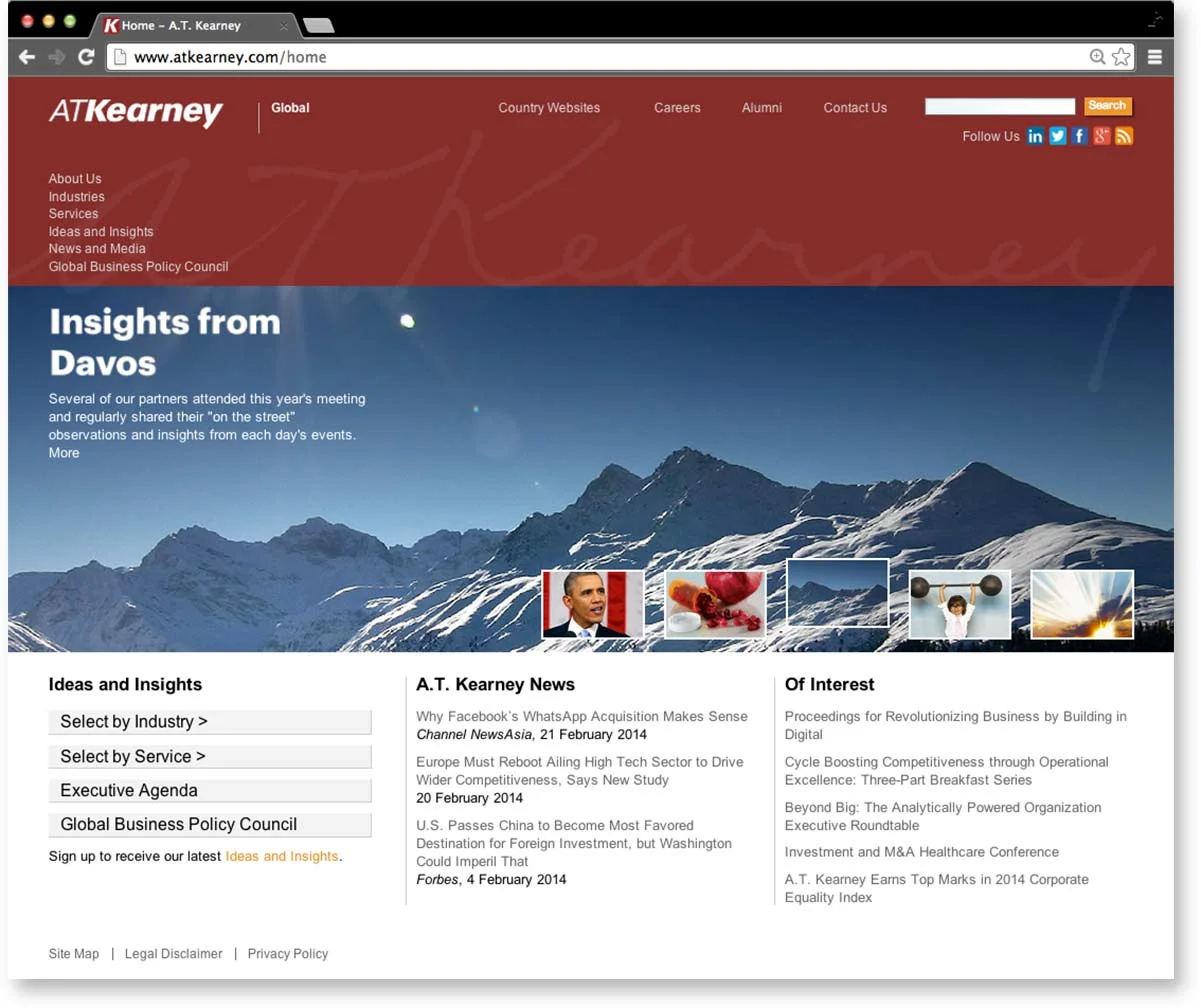
Task: Select the child lifting barbell thumbnail
Action: 960,604
